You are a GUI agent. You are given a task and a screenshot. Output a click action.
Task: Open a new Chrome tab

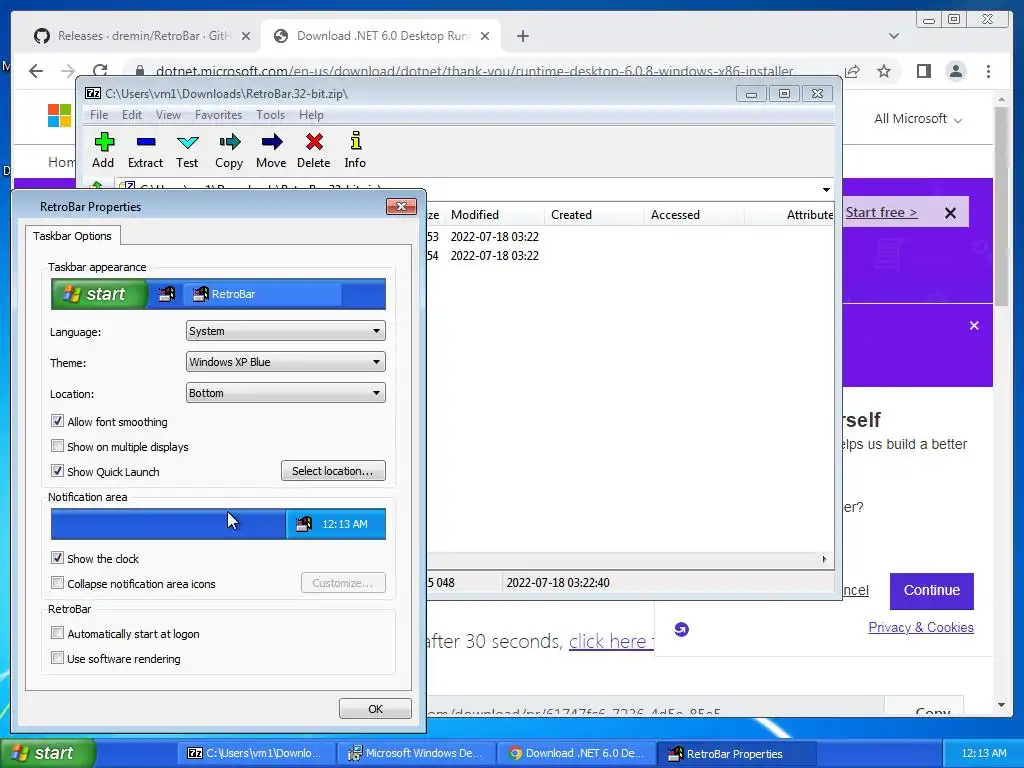point(522,36)
